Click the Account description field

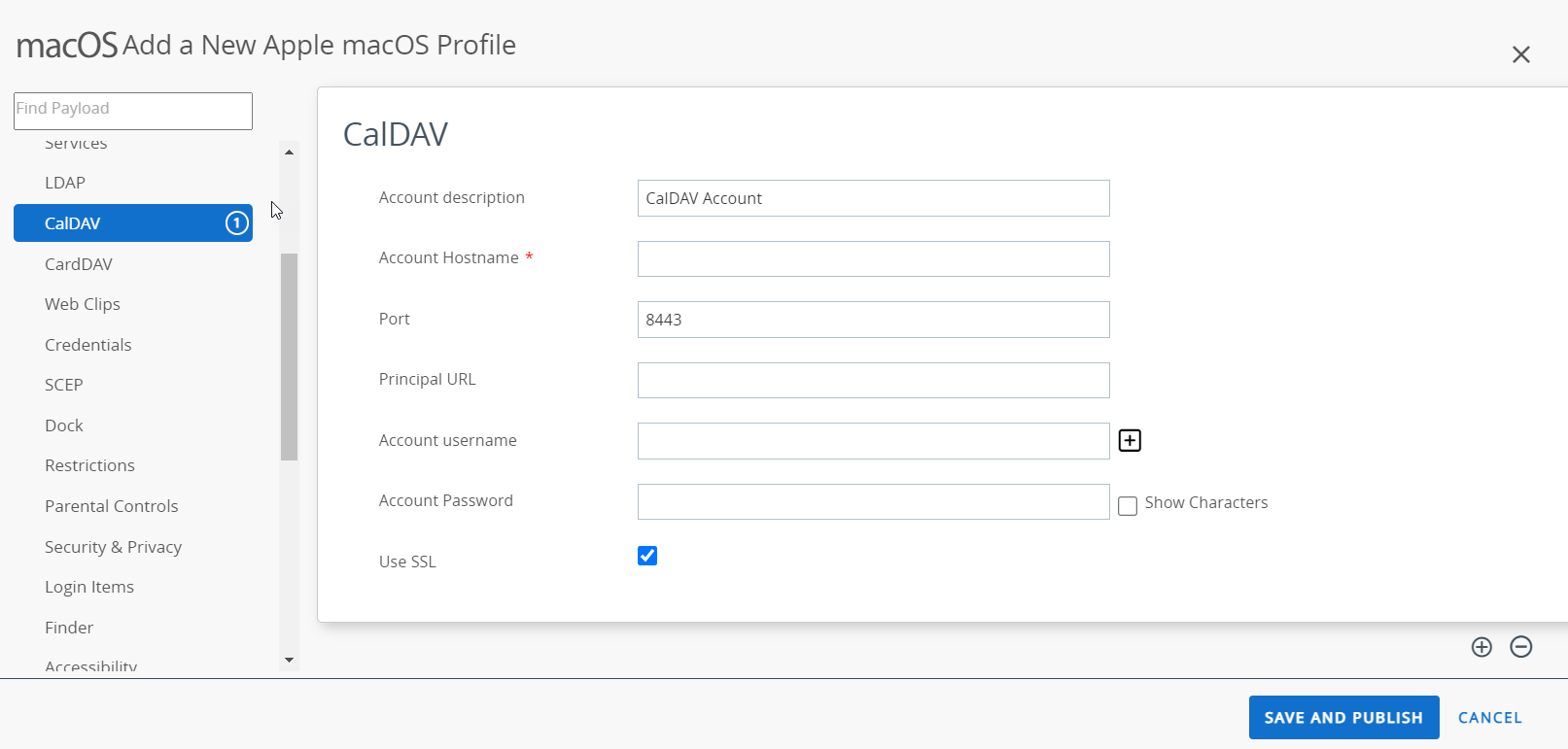click(x=873, y=198)
